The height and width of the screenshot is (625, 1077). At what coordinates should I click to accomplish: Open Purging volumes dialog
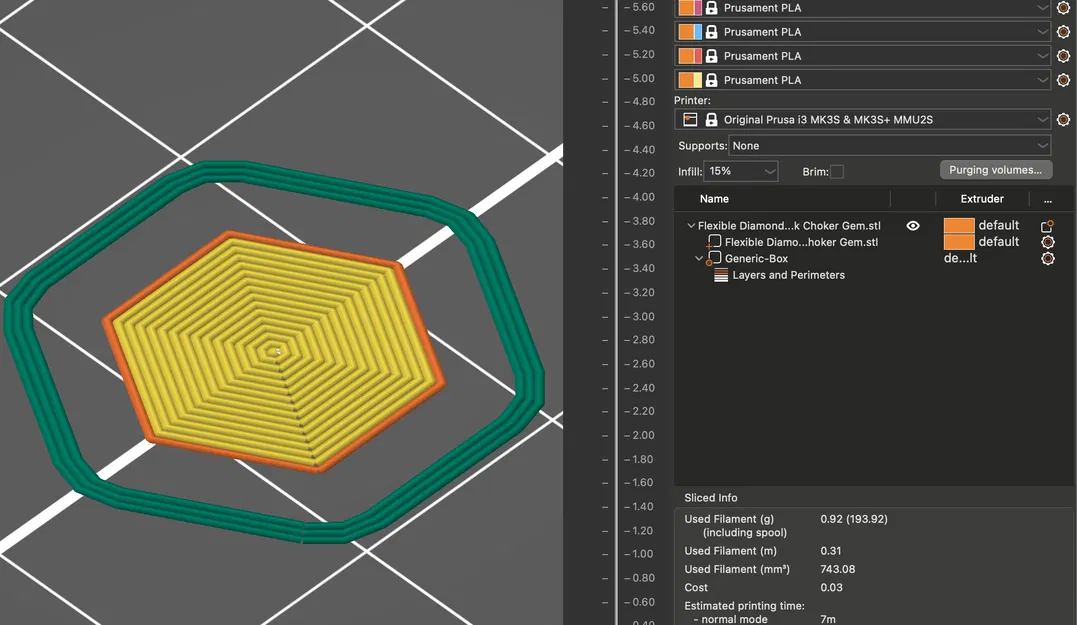tap(995, 170)
